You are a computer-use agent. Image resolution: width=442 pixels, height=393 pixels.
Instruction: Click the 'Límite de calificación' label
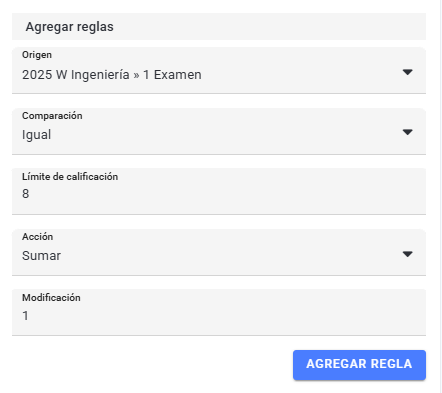(x=70, y=177)
